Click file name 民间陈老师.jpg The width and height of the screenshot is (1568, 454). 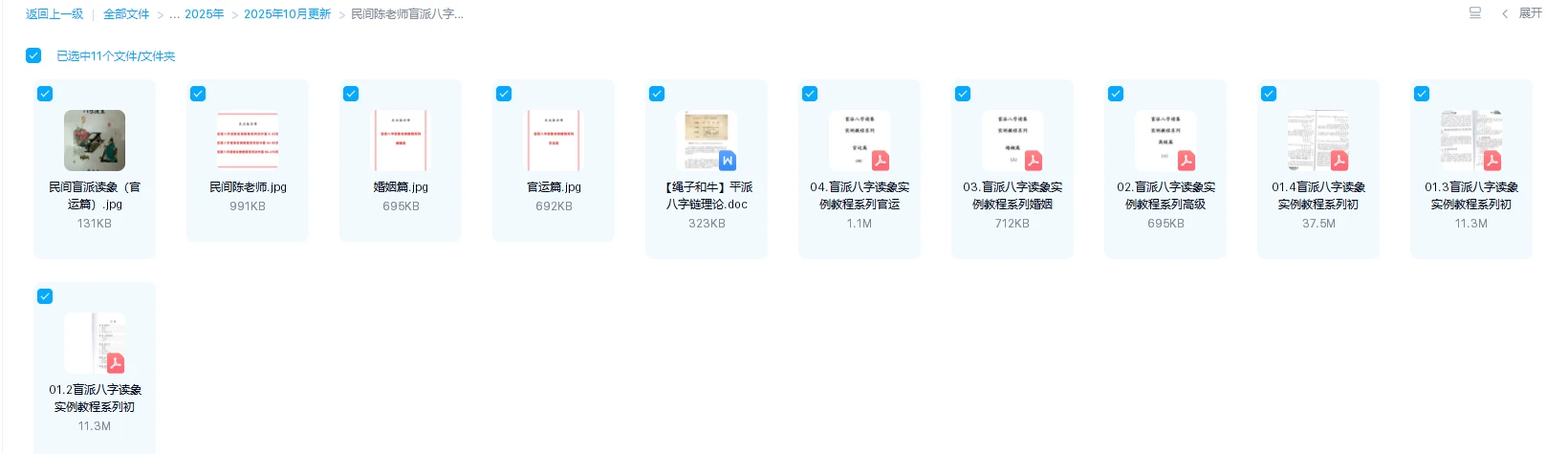click(248, 187)
